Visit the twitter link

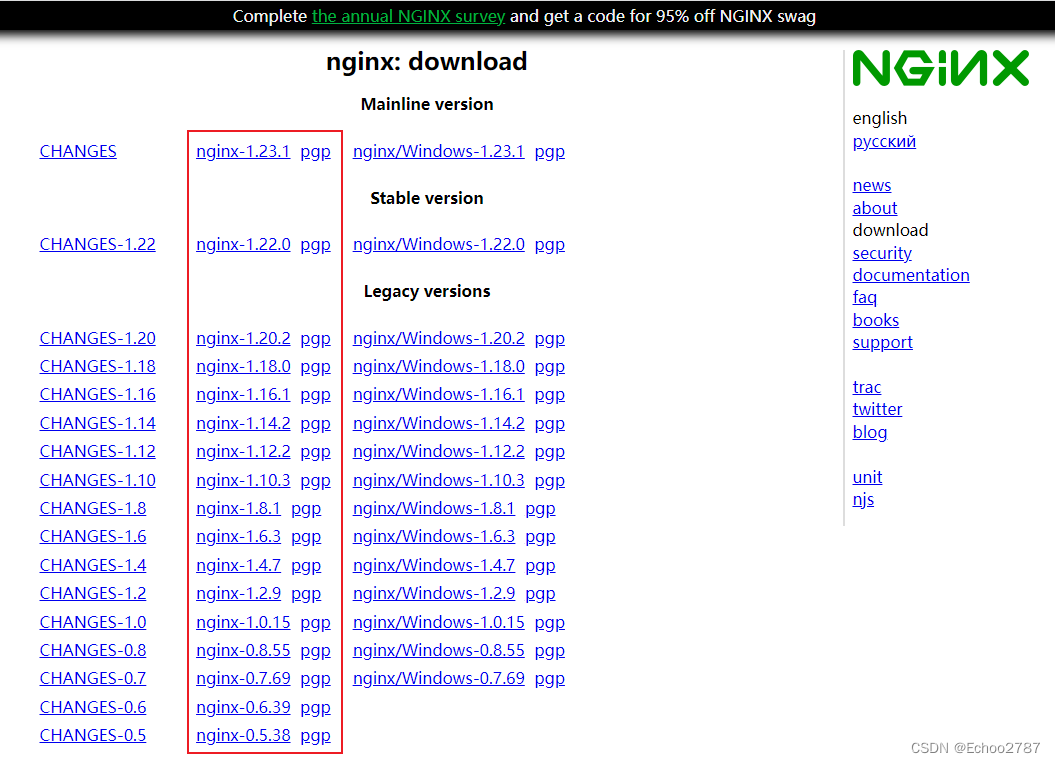[877, 409]
